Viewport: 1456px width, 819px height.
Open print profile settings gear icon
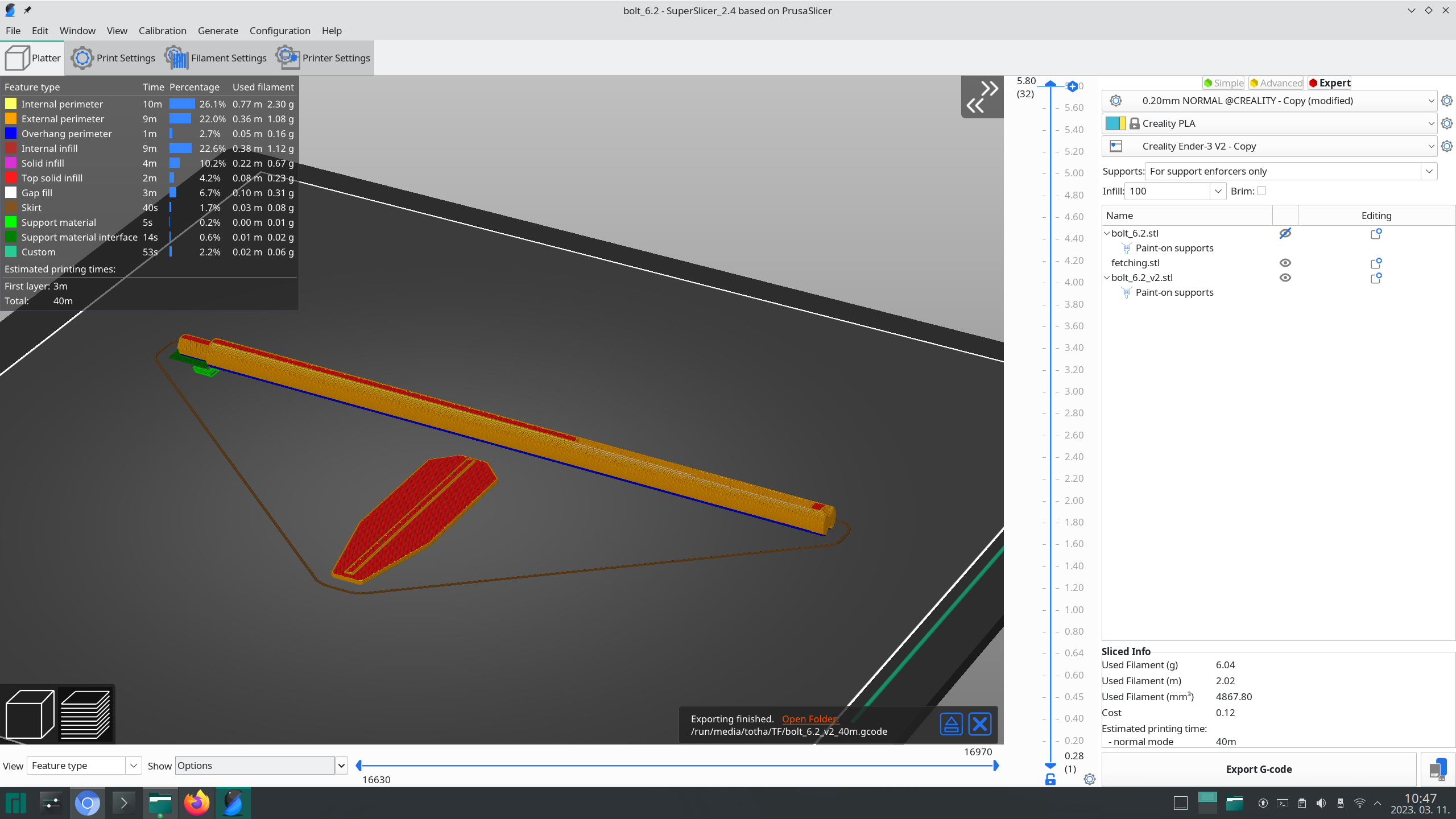[x=1447, y=101]
